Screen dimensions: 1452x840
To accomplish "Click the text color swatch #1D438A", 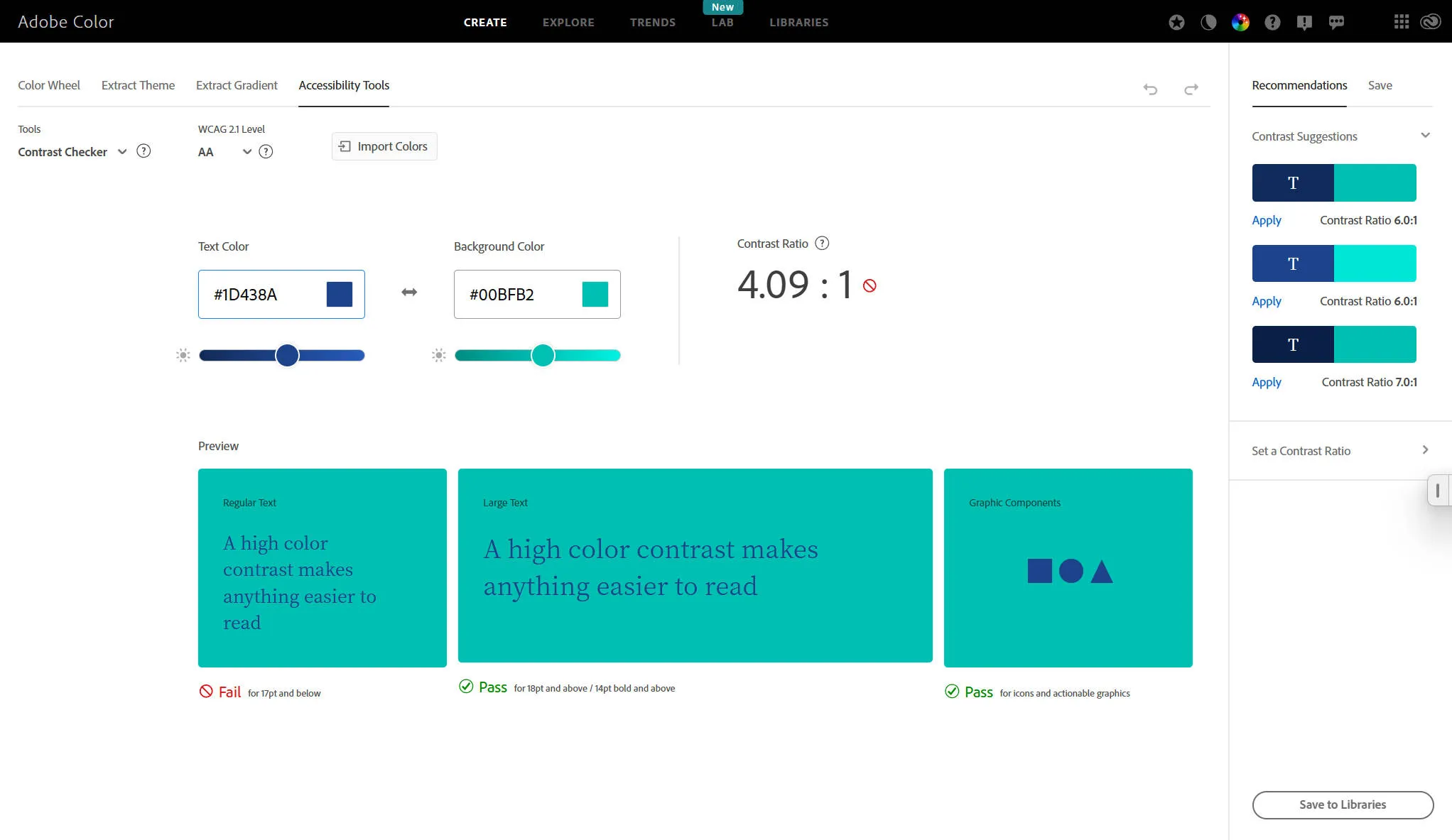I will pyautogui.click(x=340, y=294).
